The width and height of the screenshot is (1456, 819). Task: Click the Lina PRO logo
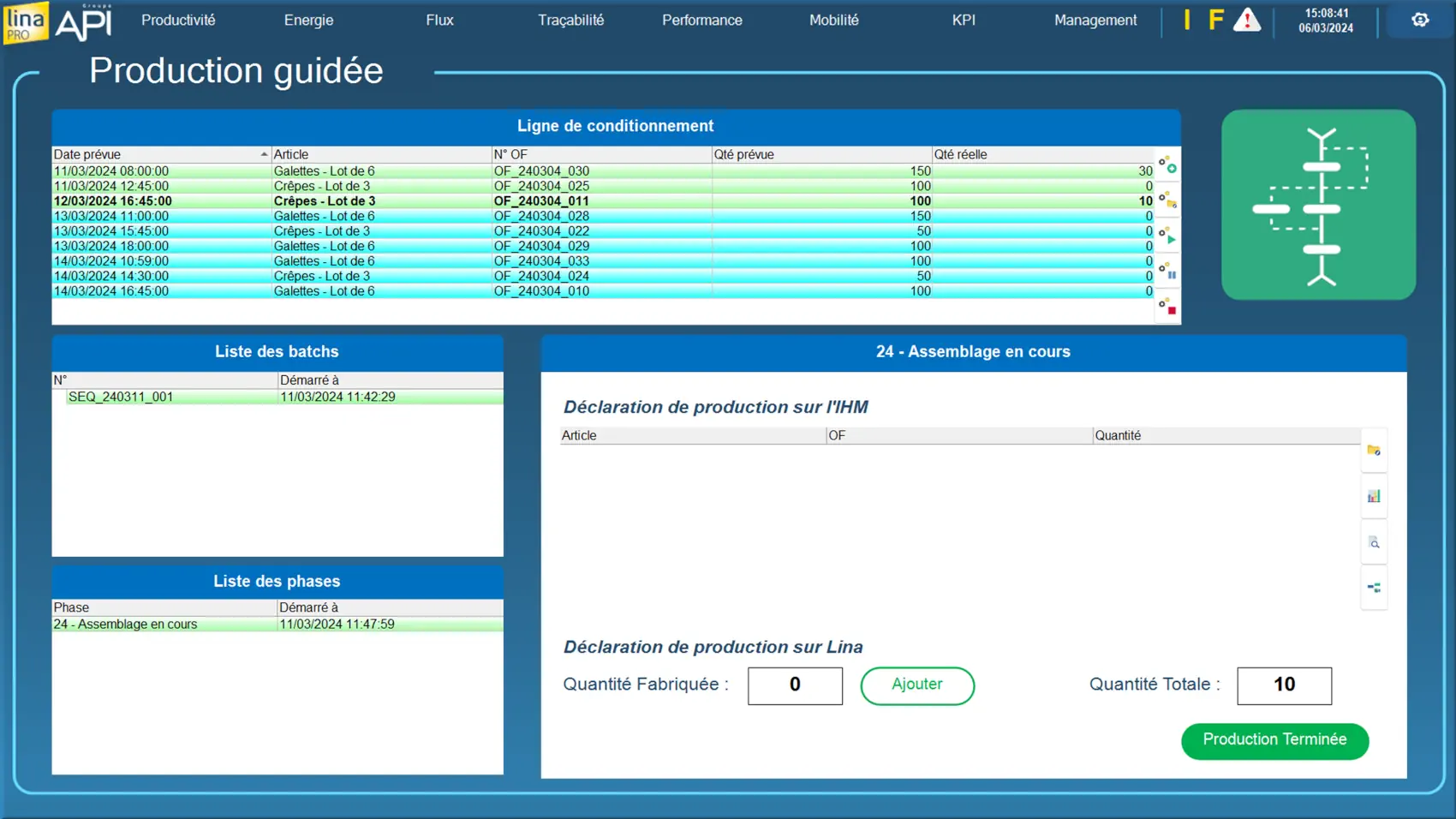(x=26, y=21)
